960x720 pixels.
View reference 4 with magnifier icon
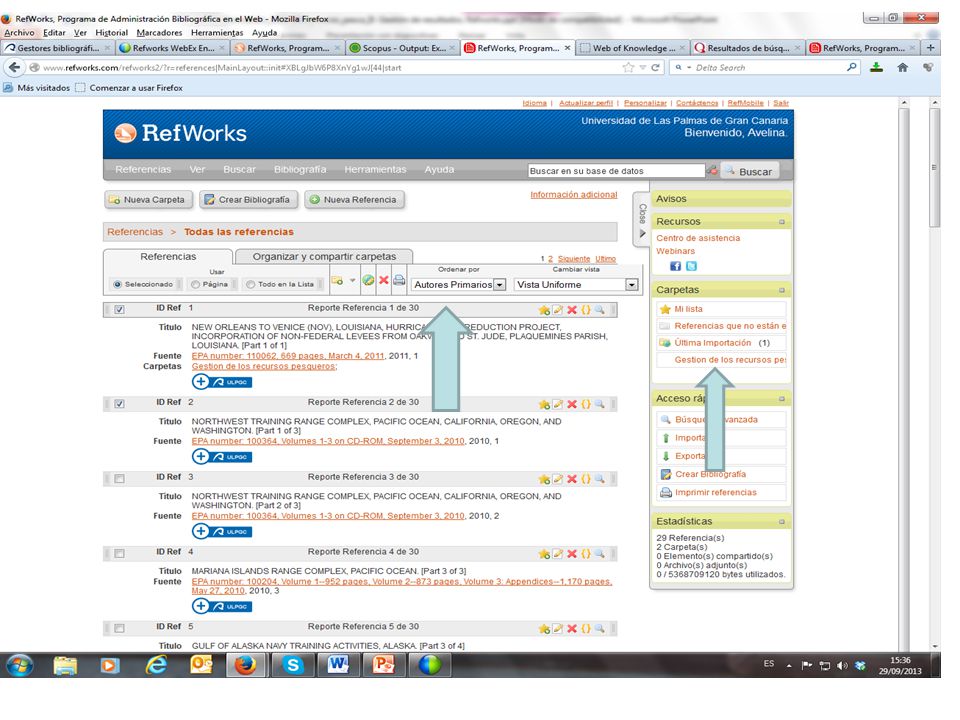(x=599, y=553)
